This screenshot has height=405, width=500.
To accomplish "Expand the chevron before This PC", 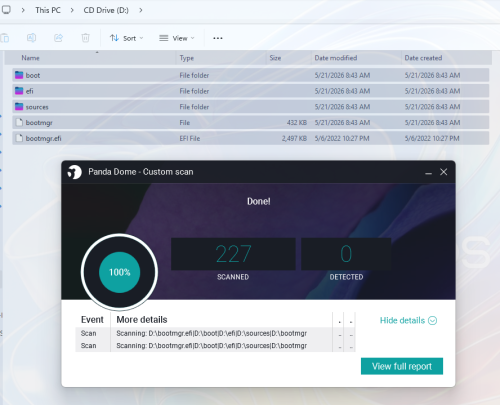I will [x=23, y=10].
